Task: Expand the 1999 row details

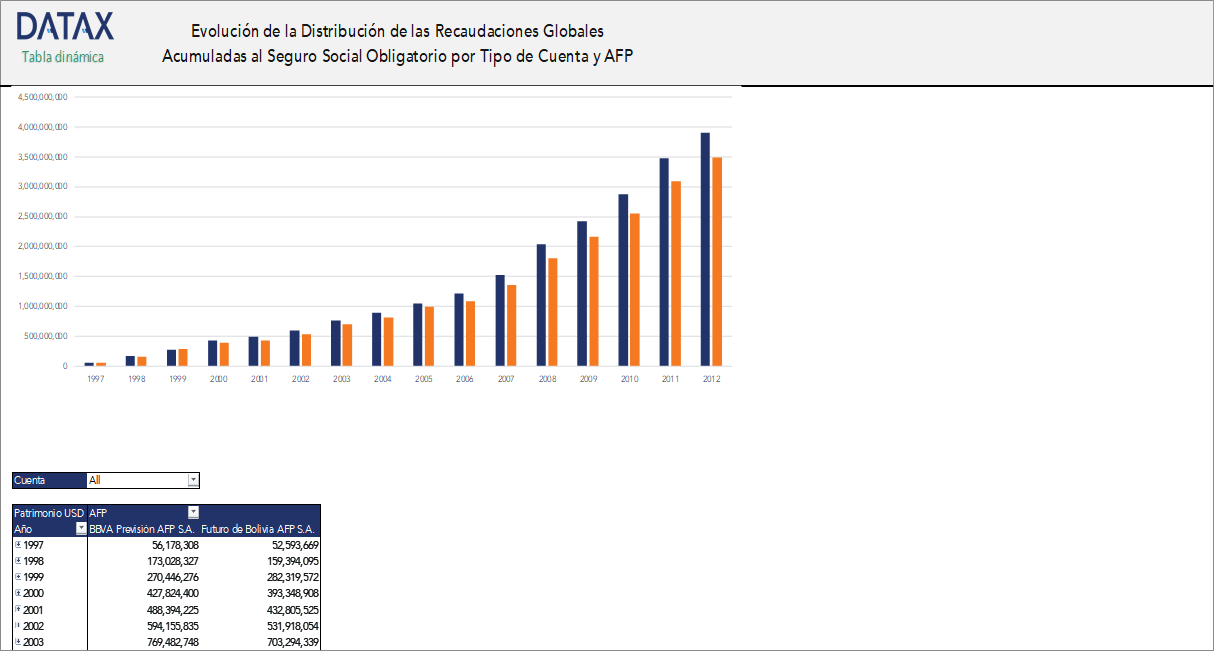Action: point(18,577)
